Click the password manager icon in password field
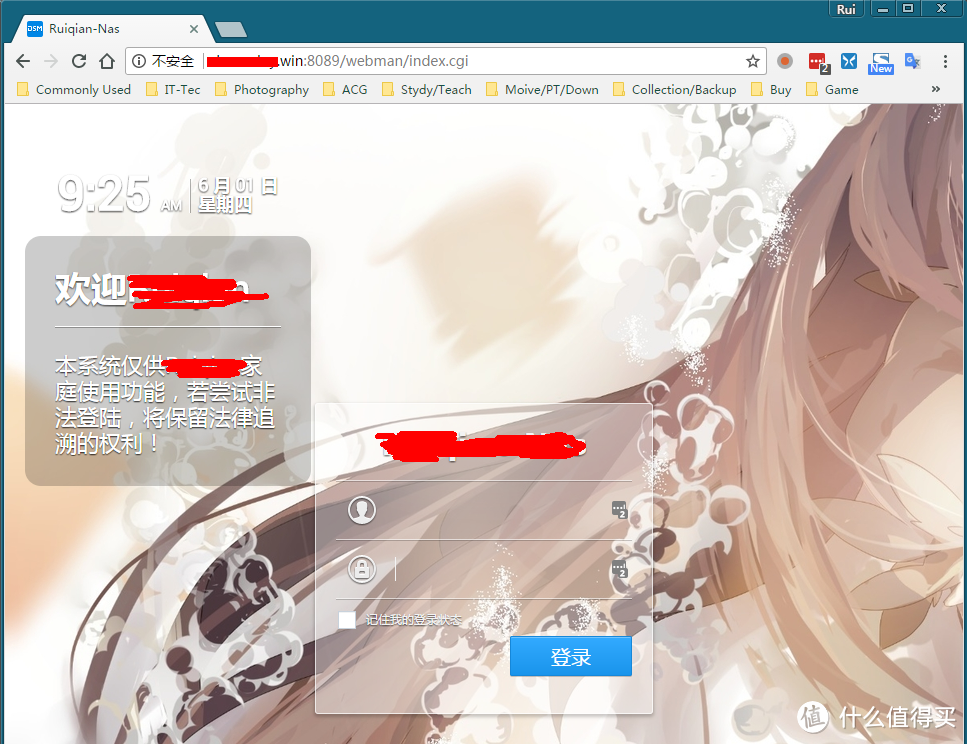Viewport: 967px width, 744px height. point(619,569)
